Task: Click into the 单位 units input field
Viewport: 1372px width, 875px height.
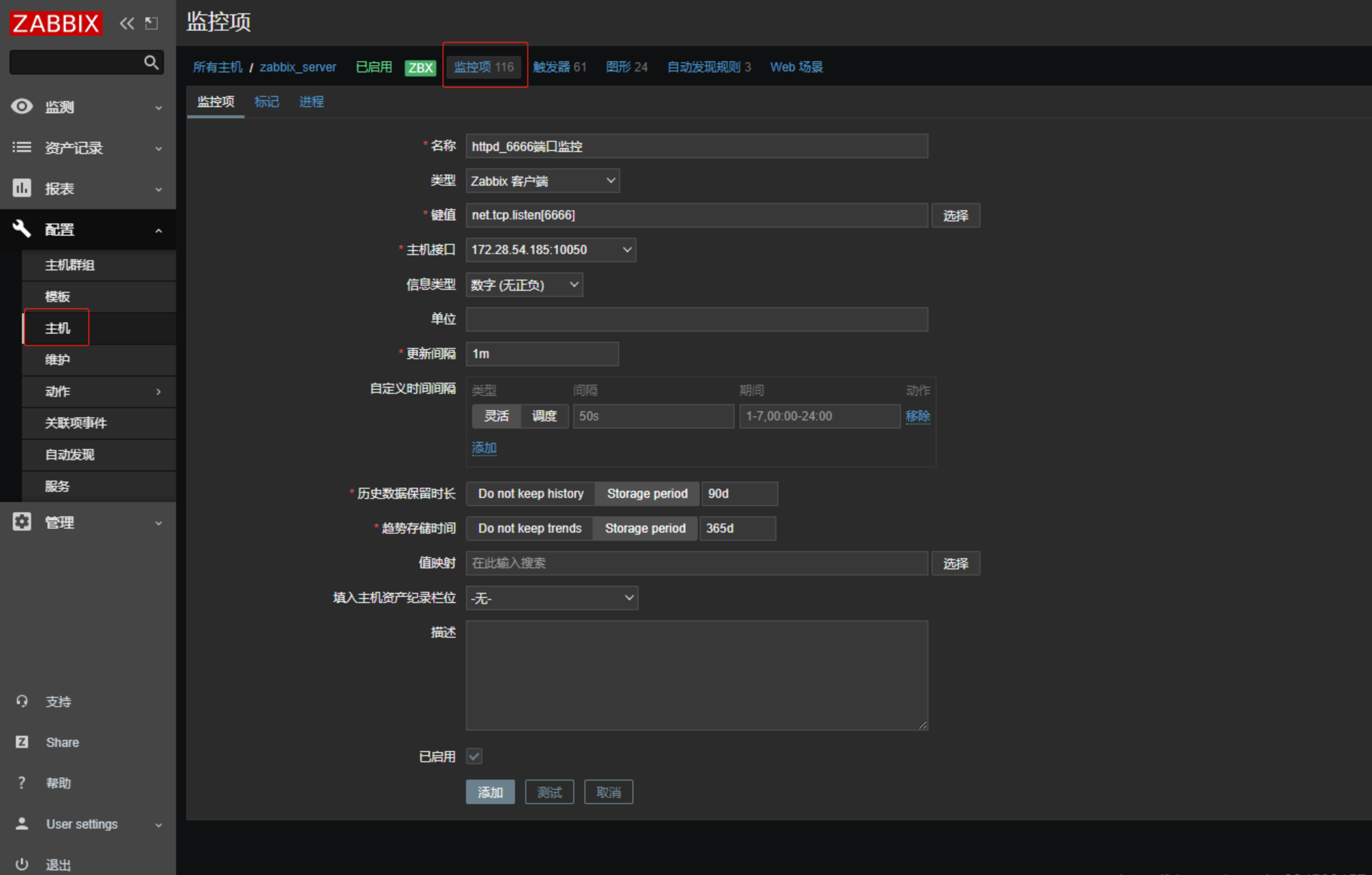Action: pyautogui.click(x=696, y=319)
